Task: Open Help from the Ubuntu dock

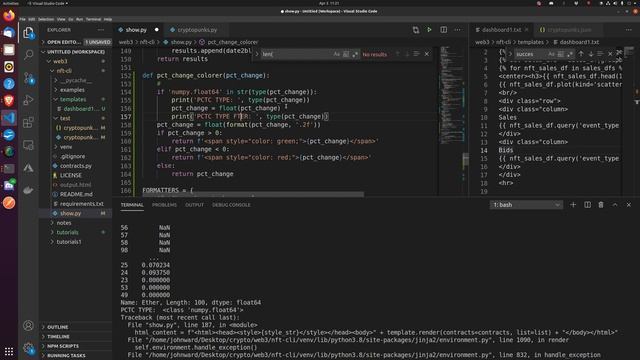Action: click(9, 84)
